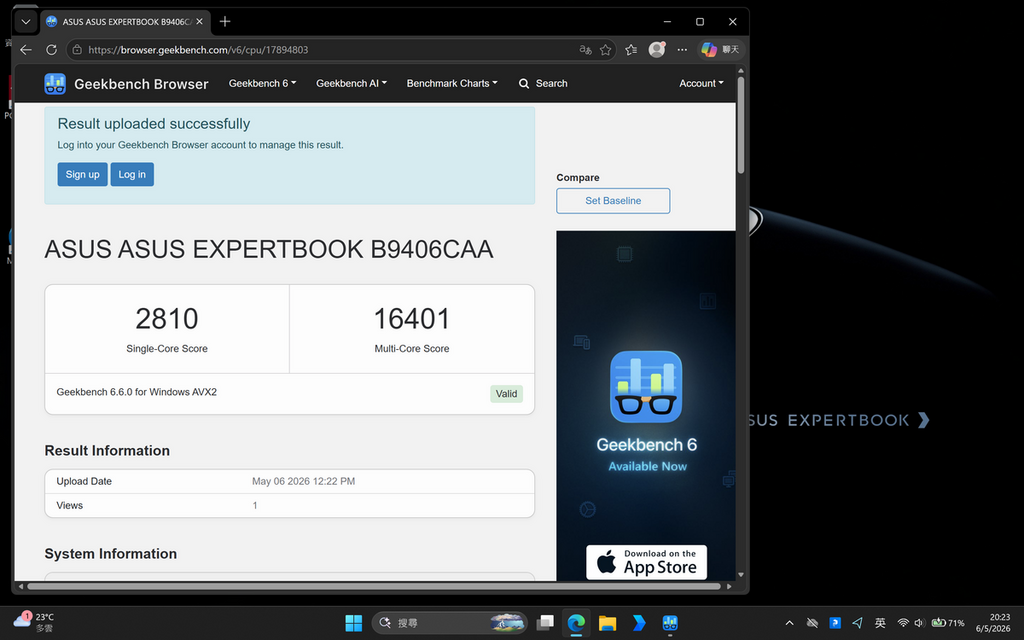
Task: Switch the input language indicator 英
Action: [x=880, y=623]
